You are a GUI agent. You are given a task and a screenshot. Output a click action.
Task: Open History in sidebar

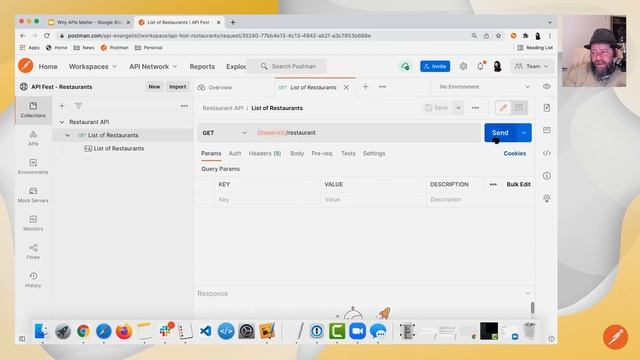click(33, 280)
